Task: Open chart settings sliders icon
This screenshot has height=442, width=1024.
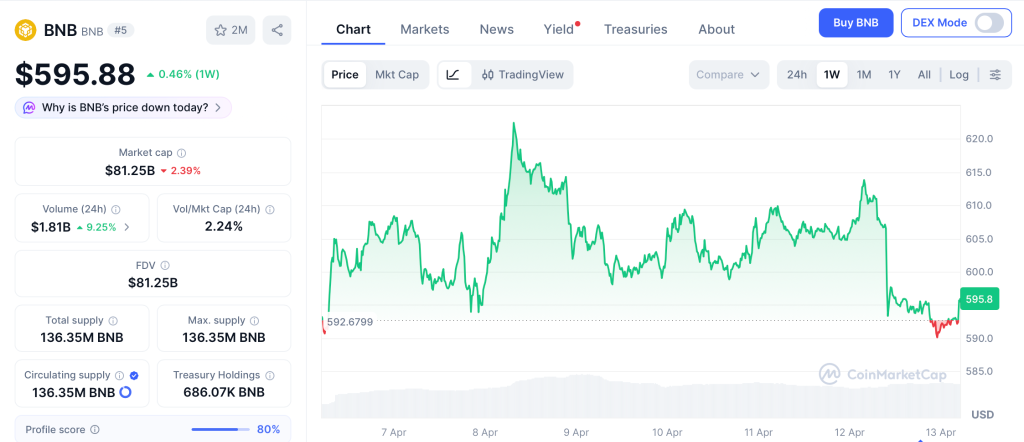Action: click(x=995, y=75)
